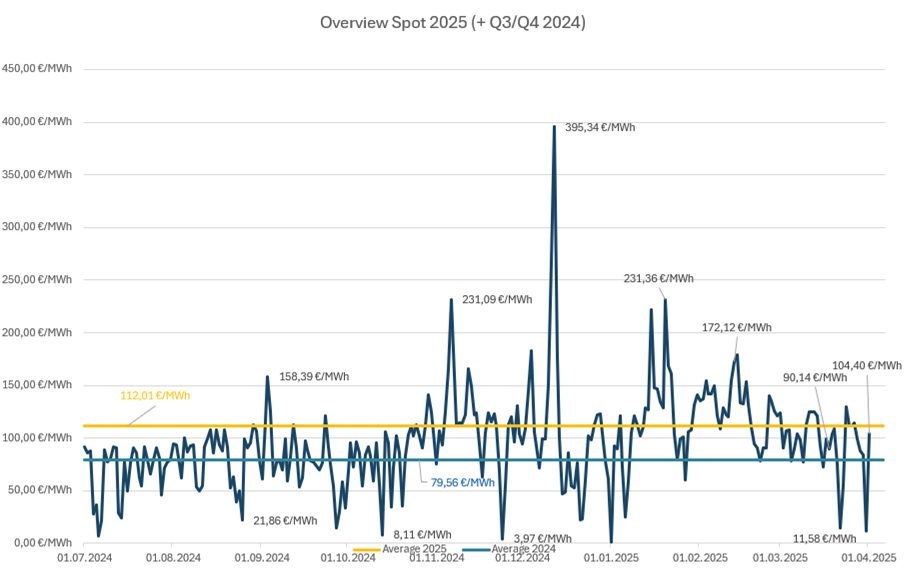Image resolution: width=906 pixels, height=569 pixels.
Task: Select the blue 79,56 €/MWh average label
Action: (x=462, y=482)
